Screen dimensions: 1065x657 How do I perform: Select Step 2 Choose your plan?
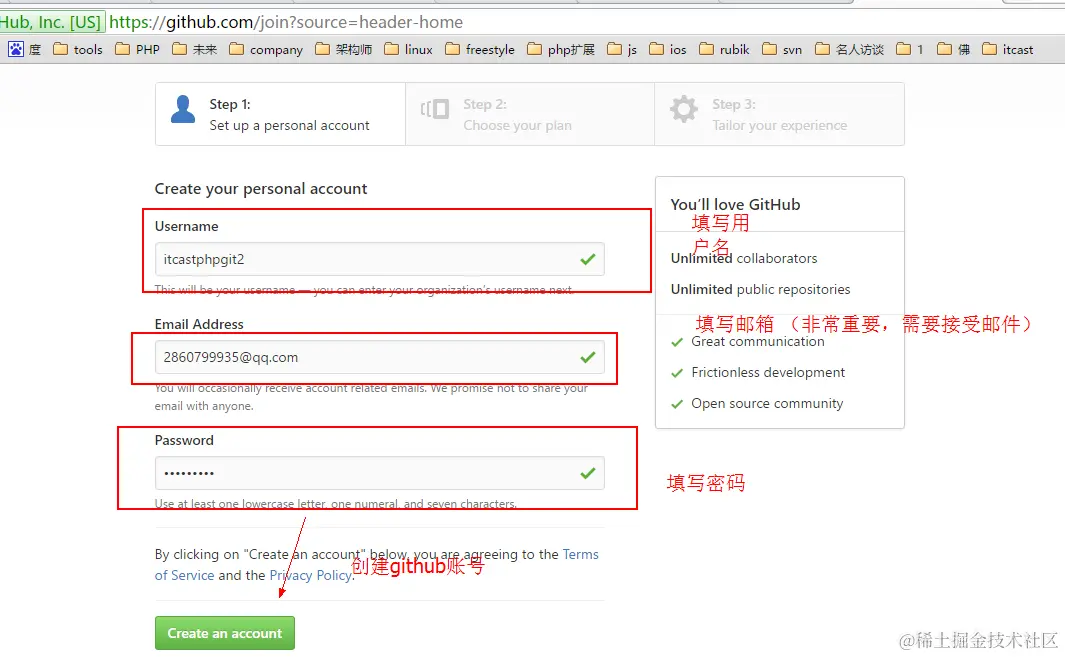click(x=530, y=114)
